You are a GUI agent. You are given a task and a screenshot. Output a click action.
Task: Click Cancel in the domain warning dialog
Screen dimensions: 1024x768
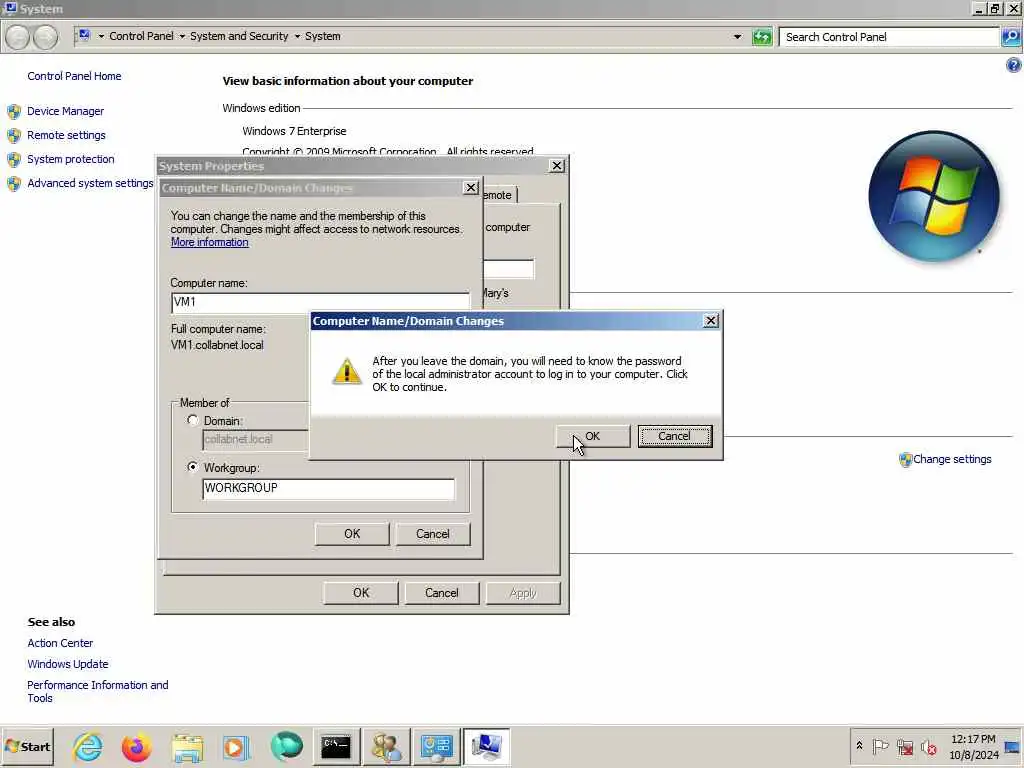[674, 436]
